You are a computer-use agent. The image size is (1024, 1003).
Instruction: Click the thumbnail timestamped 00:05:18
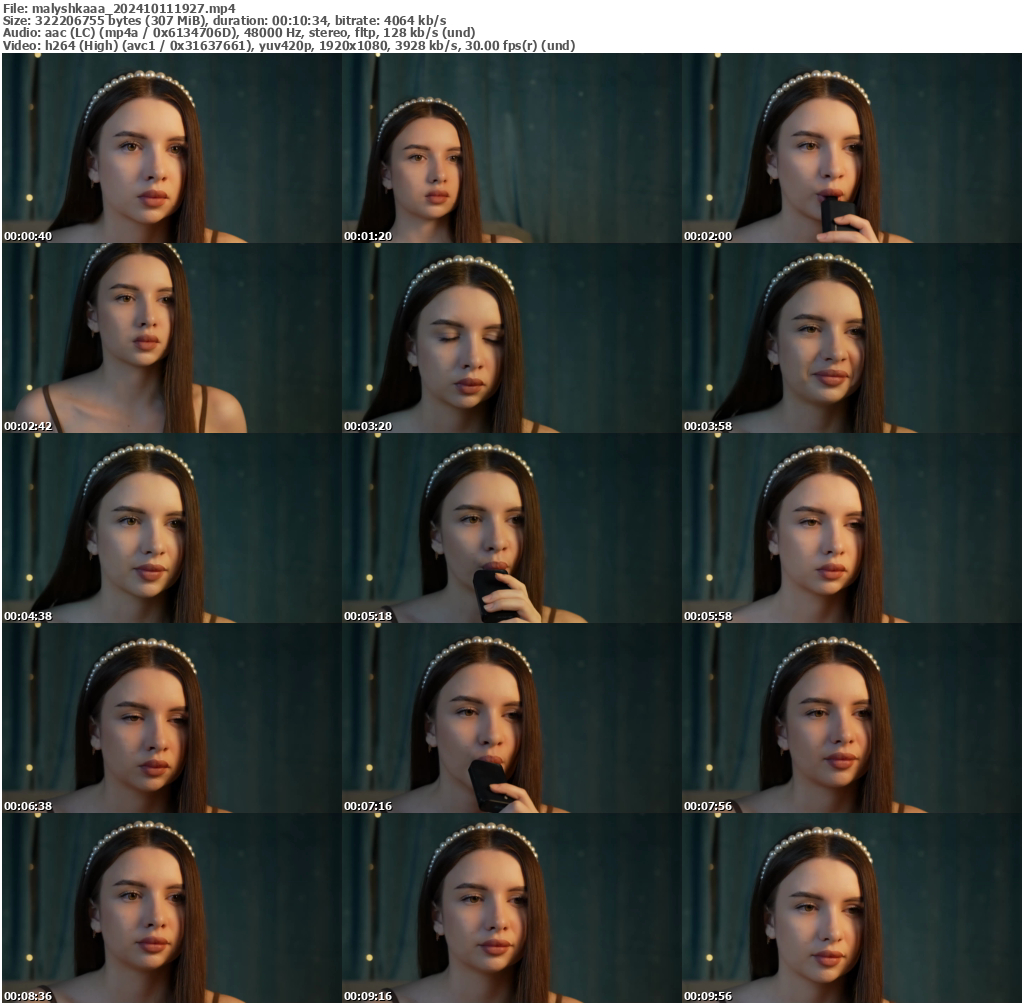511,528
